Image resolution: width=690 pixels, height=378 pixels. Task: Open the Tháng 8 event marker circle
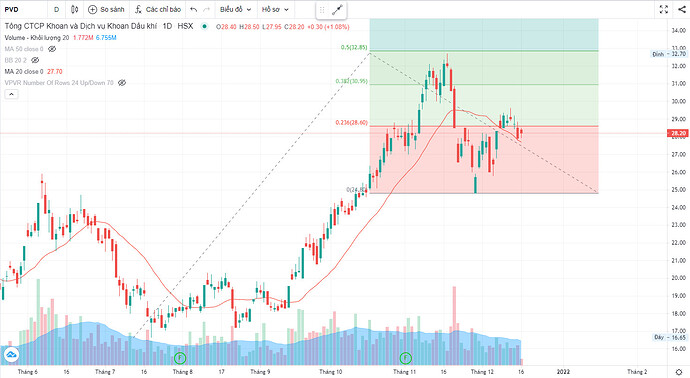click(x=180, y=358)
